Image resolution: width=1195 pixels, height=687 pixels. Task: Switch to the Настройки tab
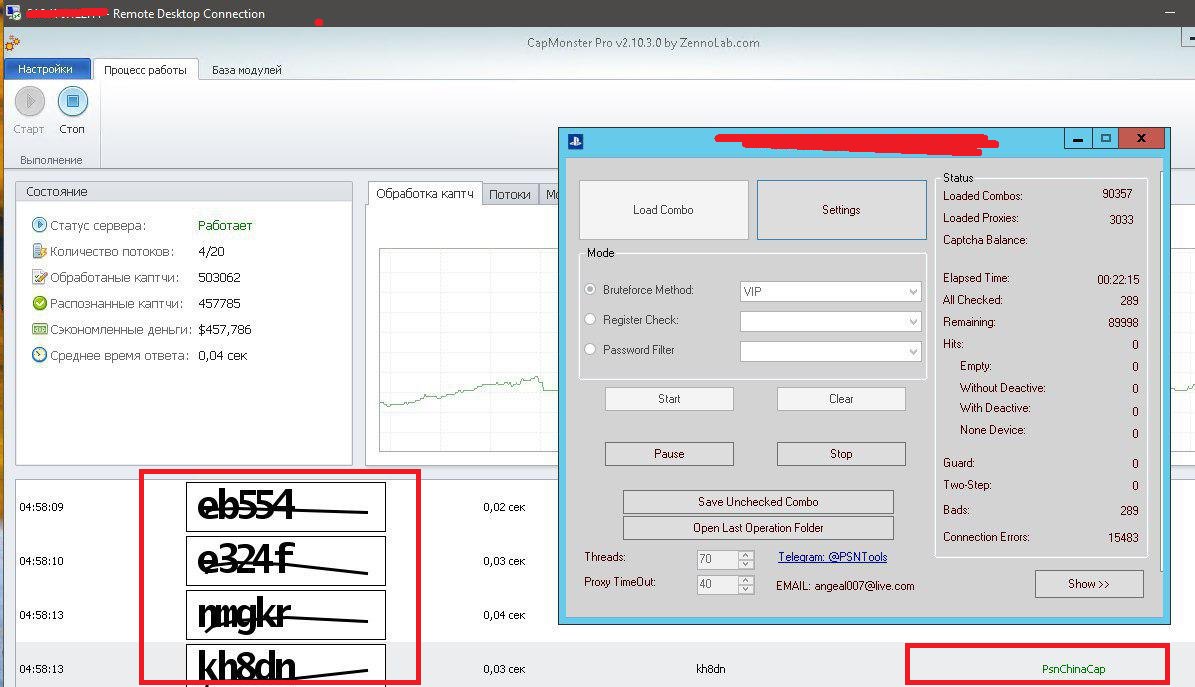[46, 69]
